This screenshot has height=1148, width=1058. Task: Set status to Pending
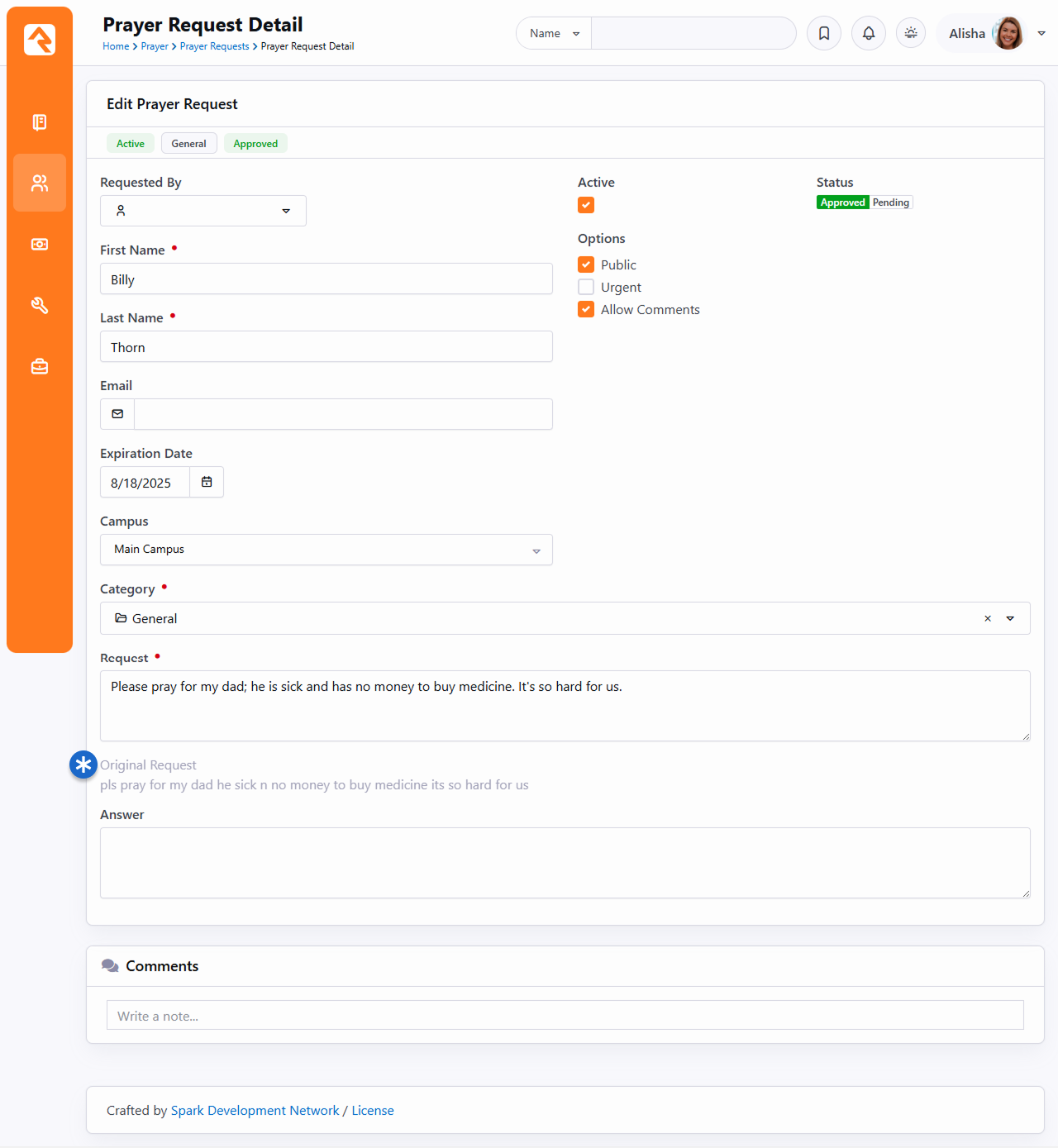[890, 202]
